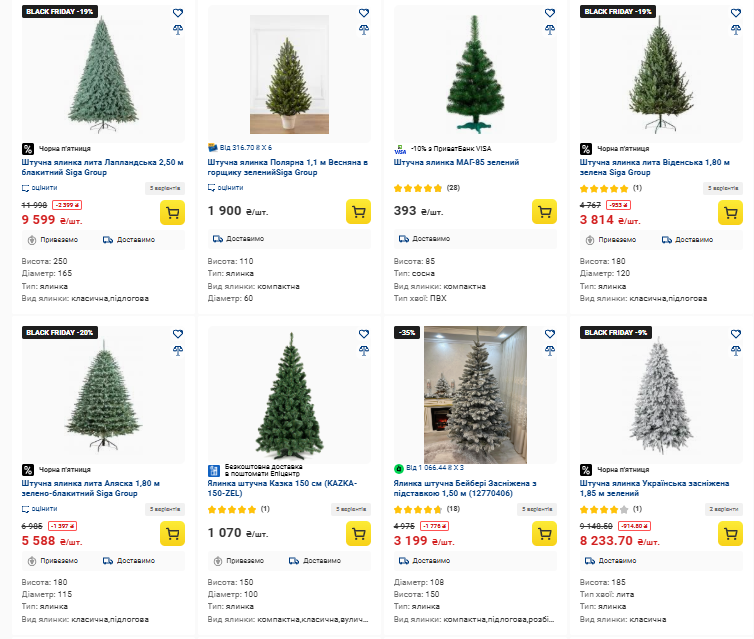Click compare icon on Віденська 1,80 м tree
This screenshot has width=754, height=639.
coord(737,28)
